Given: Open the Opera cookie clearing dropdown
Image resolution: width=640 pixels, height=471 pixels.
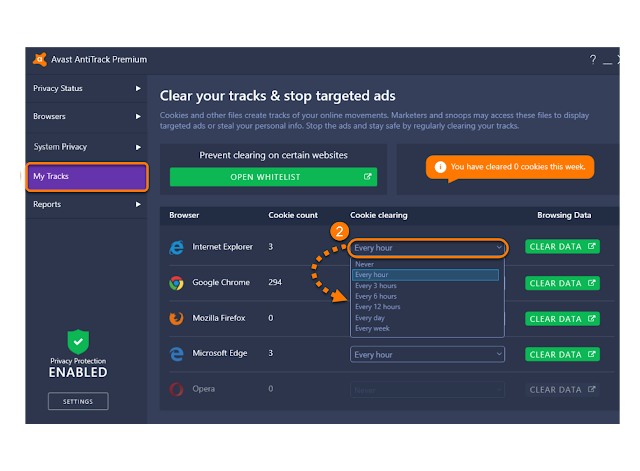Looking at the screenshot, I should pyautogui.click(x=427, y=390).
